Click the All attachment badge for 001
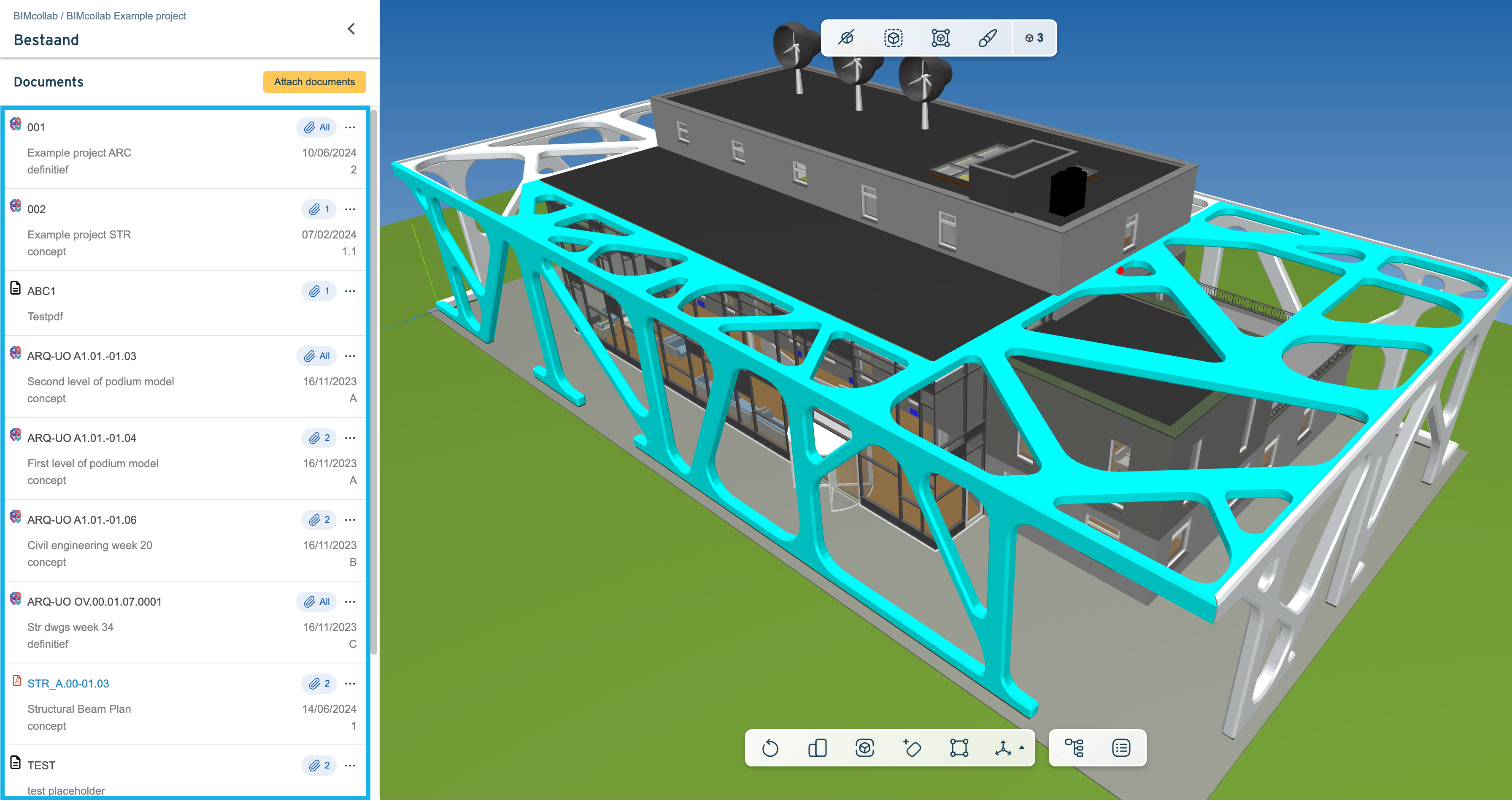 pos(316,127)
